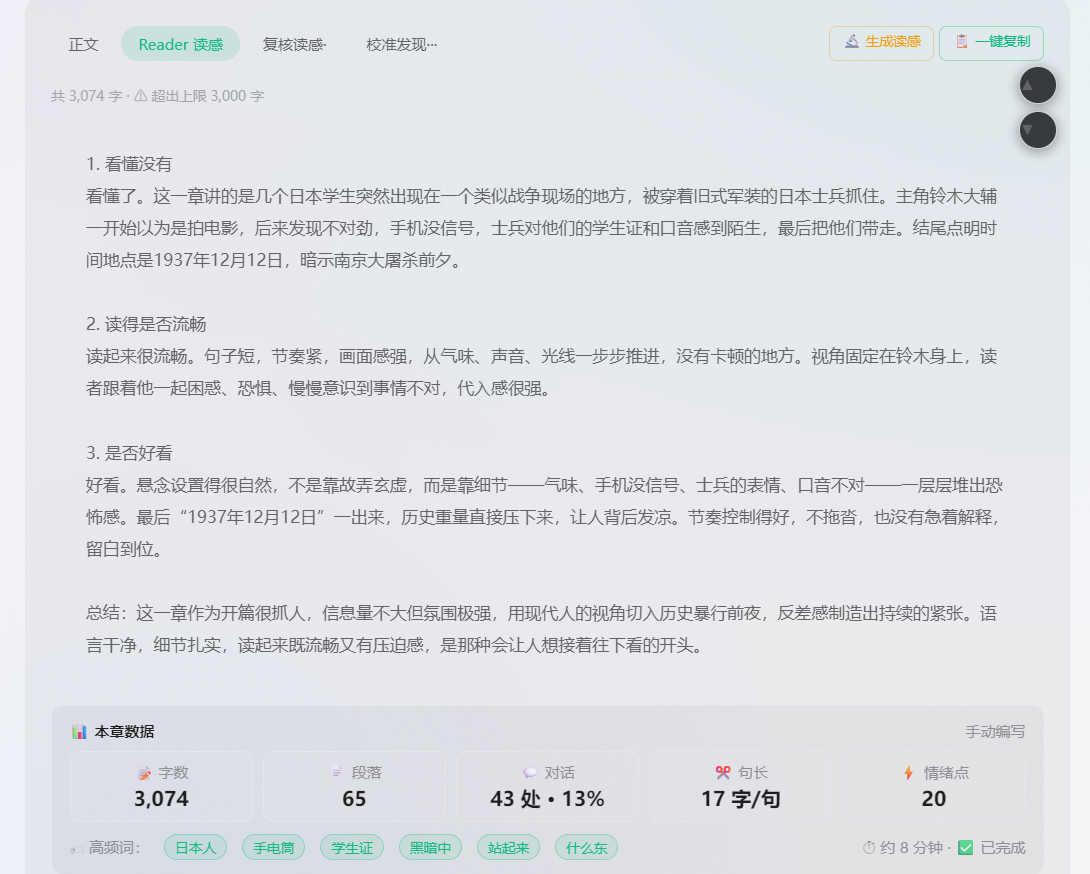Open the 段落 65 stat card
Viewport: 1090px width, 874px height.
point(354,786)
